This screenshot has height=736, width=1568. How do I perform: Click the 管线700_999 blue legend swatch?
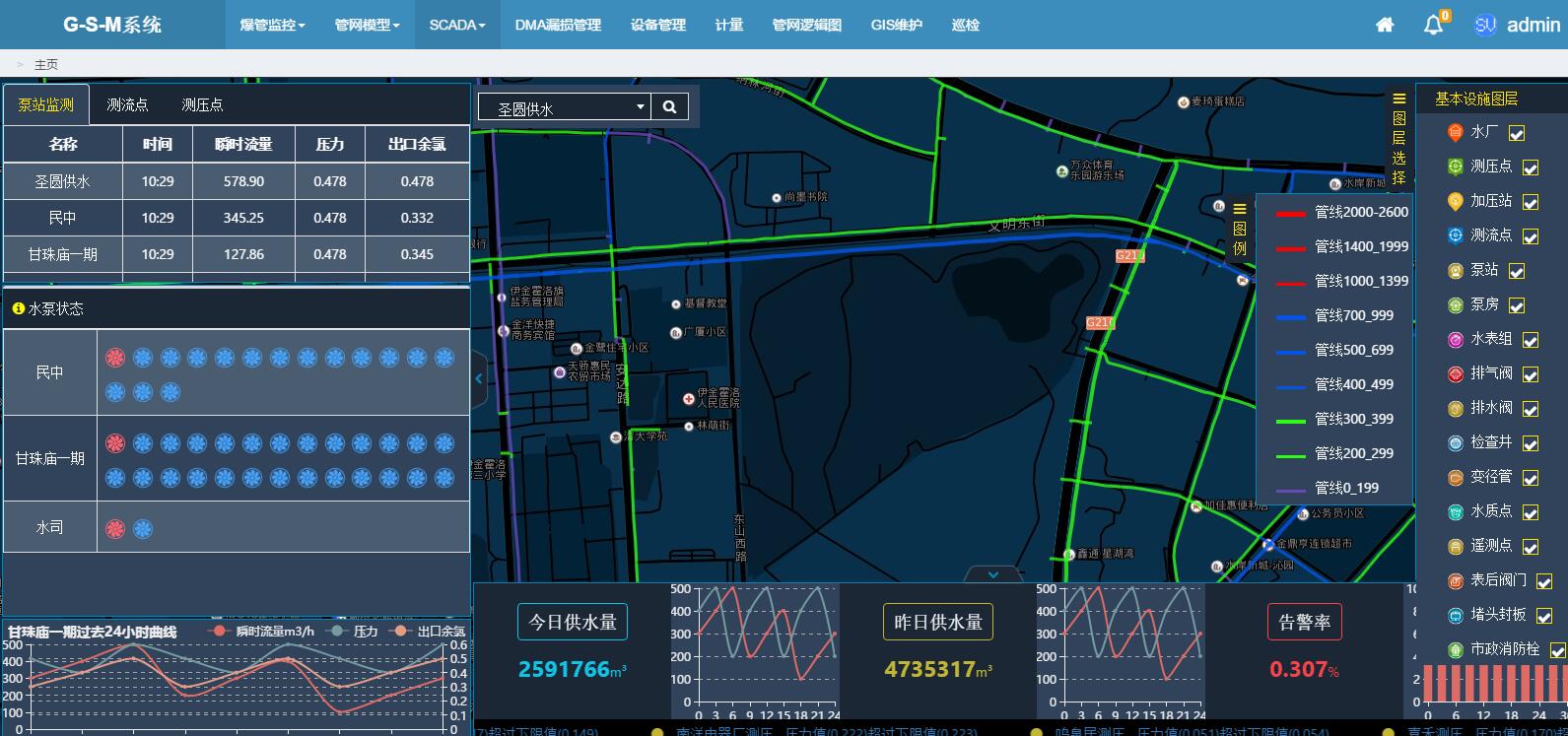click(1290, 316)
